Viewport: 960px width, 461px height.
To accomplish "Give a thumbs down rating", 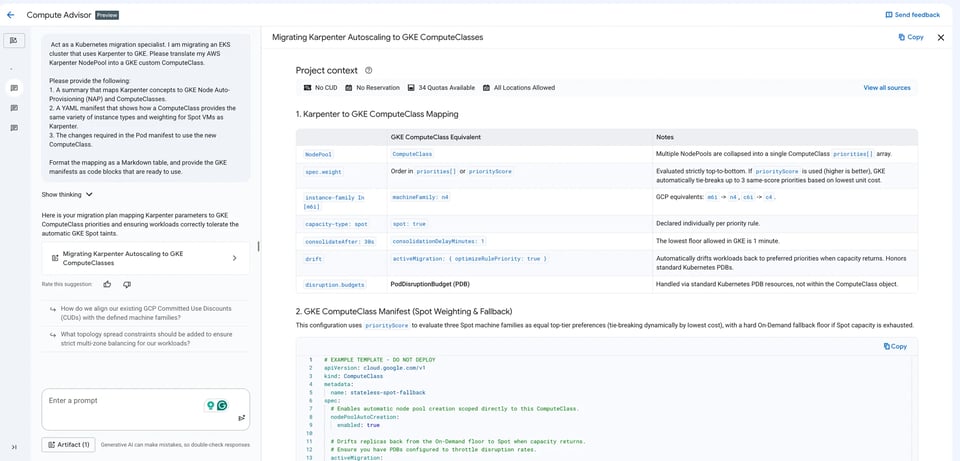I will click(x=127, y=284).
